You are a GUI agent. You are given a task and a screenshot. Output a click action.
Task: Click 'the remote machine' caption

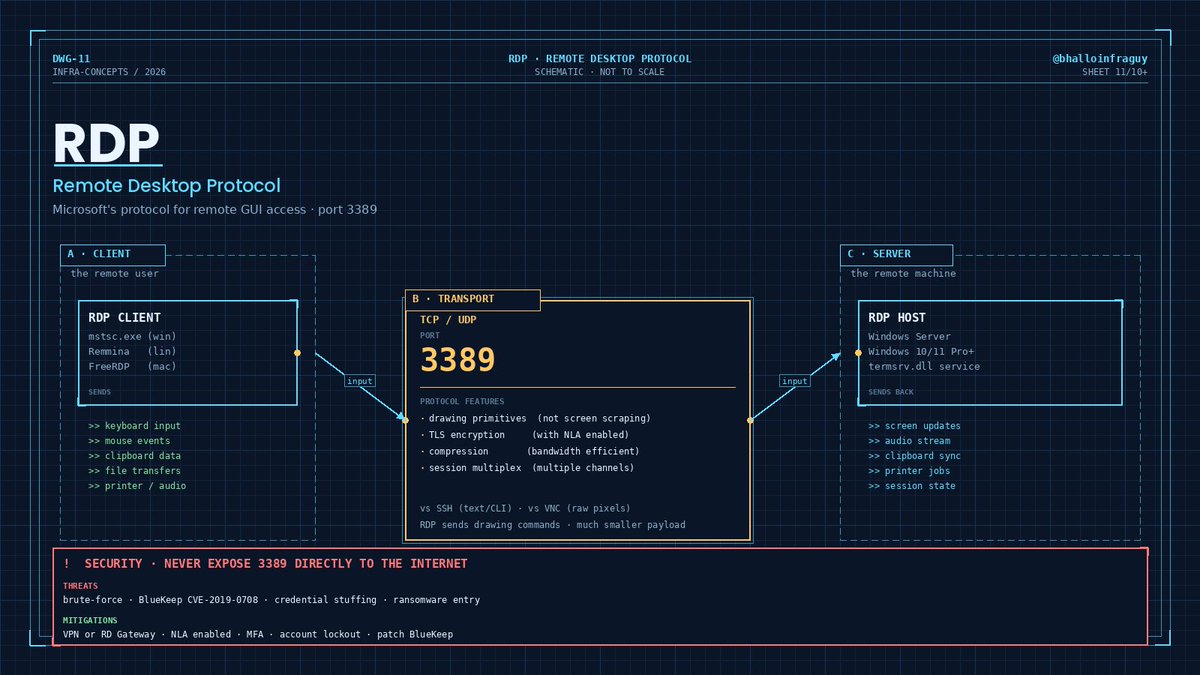tap(903, 274)
